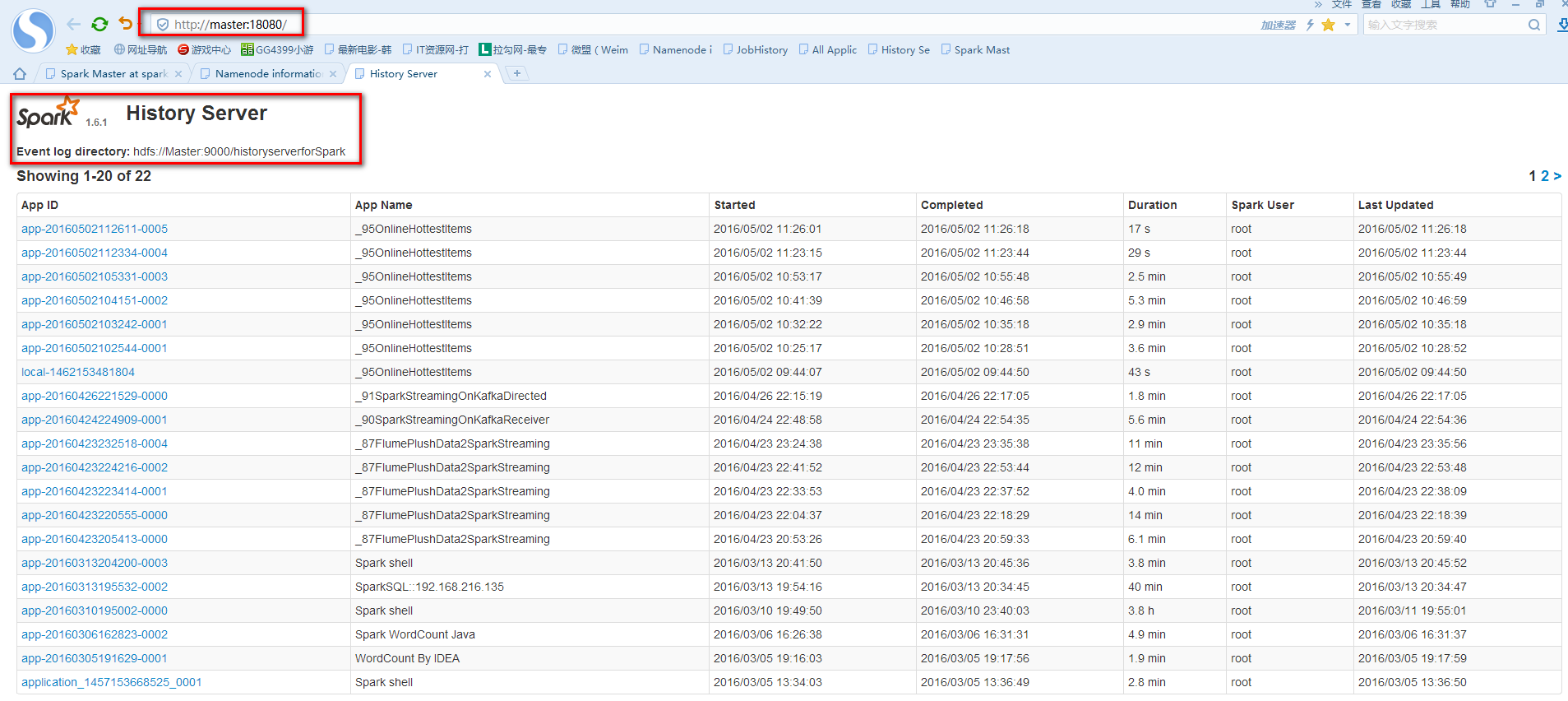This screenshot has width=1568, height=701.
Task: Open the All Applic bookmark
Action: 828,50
